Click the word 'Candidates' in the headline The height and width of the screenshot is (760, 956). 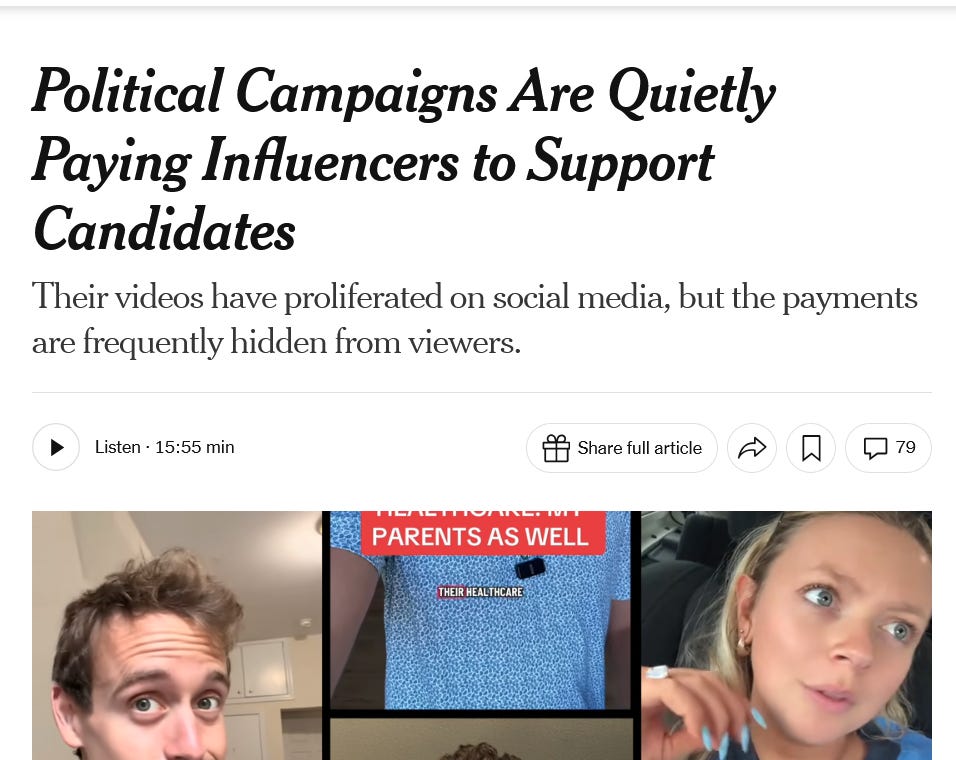(164, 230)
